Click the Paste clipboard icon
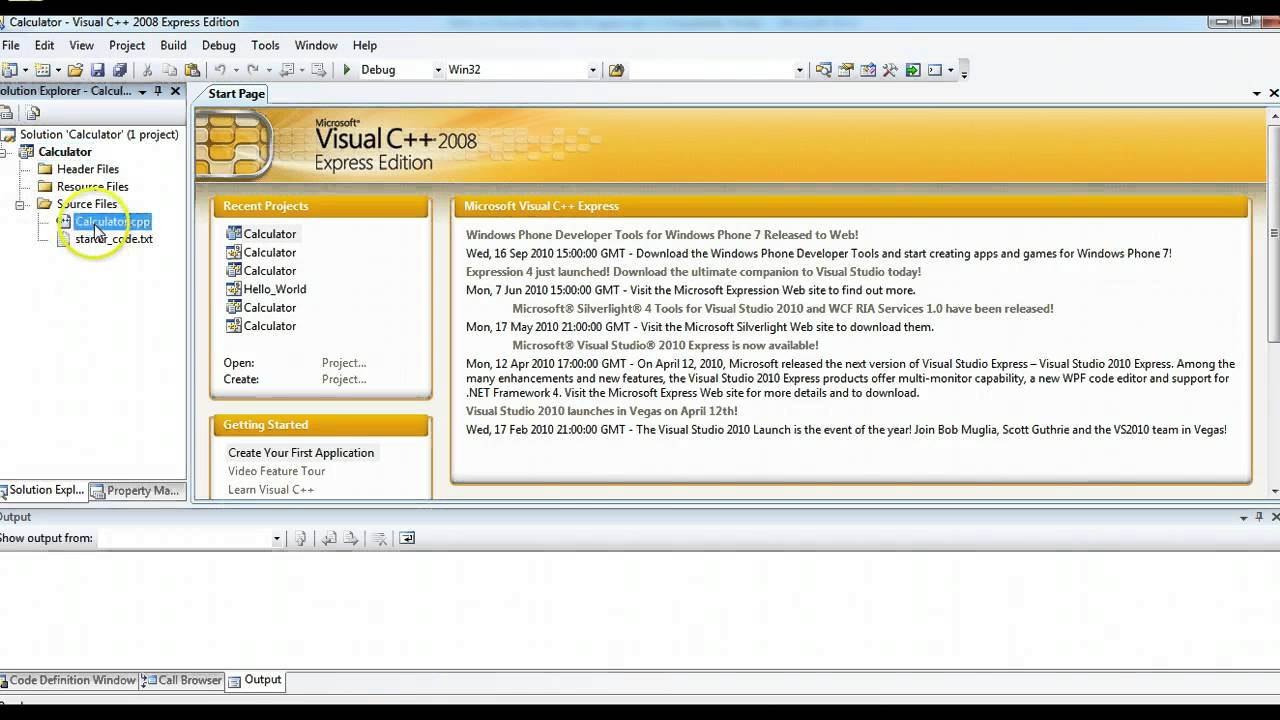 pyautogui.click(x=192, y=70)
